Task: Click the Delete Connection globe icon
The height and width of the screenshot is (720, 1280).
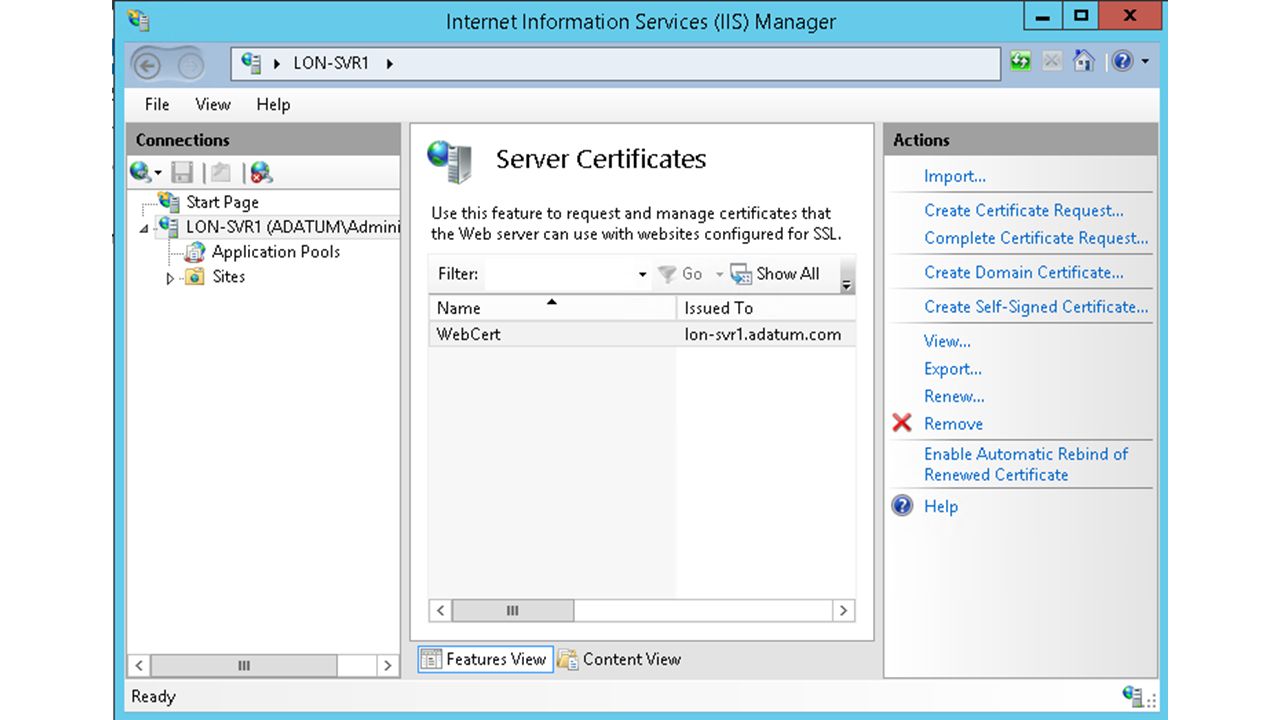Action: pos(261,172)
